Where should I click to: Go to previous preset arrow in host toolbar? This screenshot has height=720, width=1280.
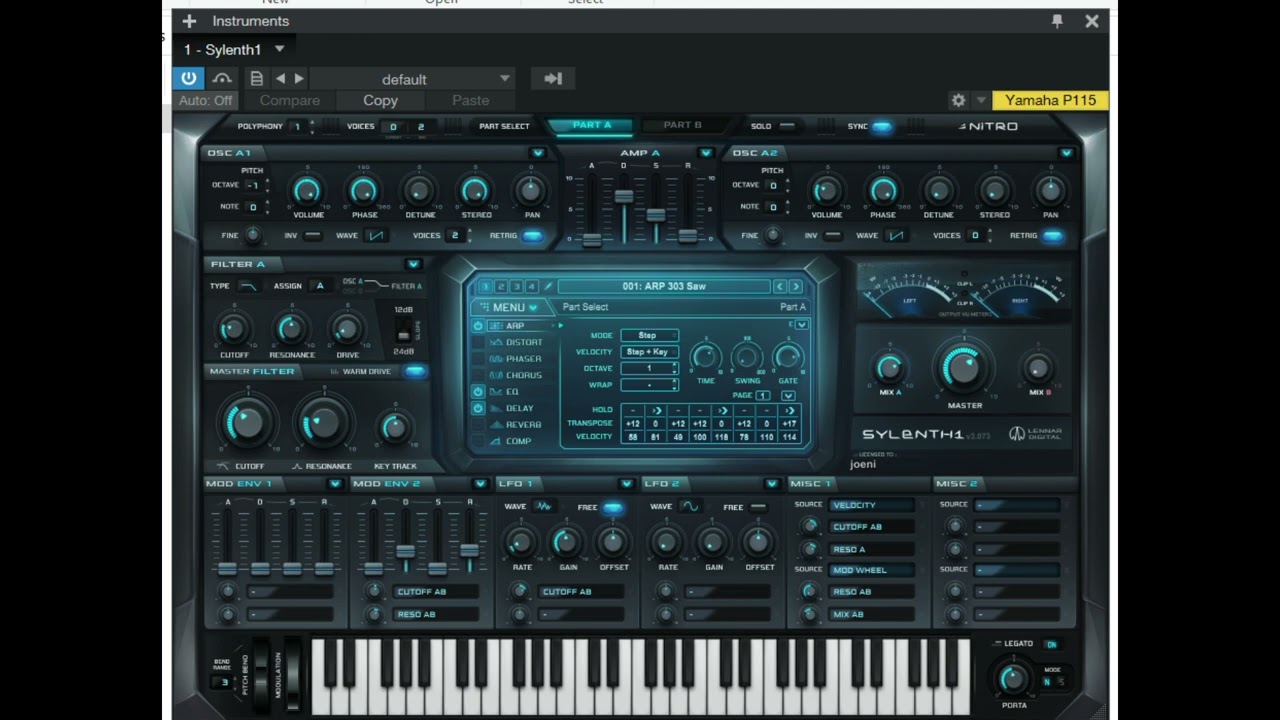pos(280,78)
